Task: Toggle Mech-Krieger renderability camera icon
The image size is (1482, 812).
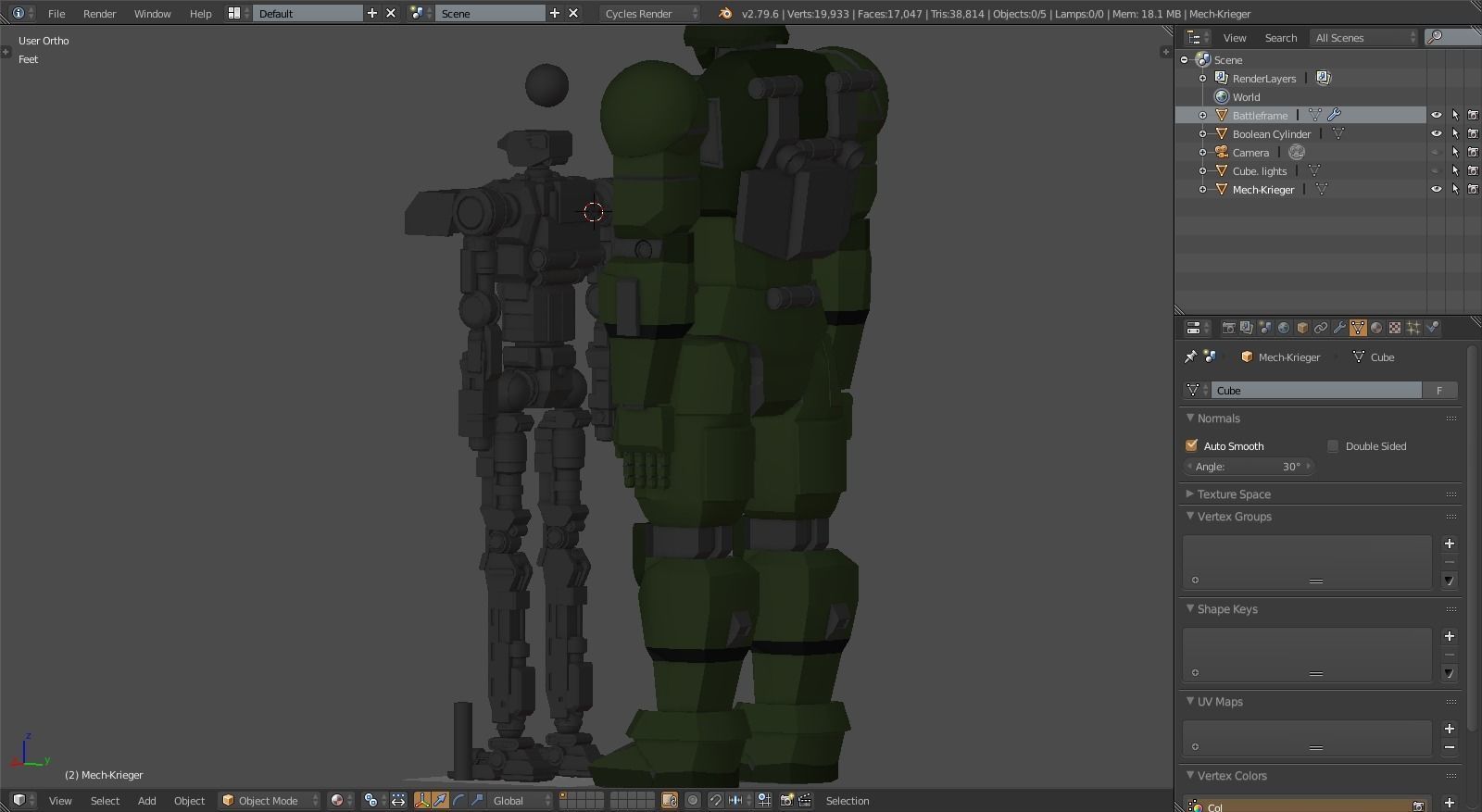Action: (x=1473, y=189)
